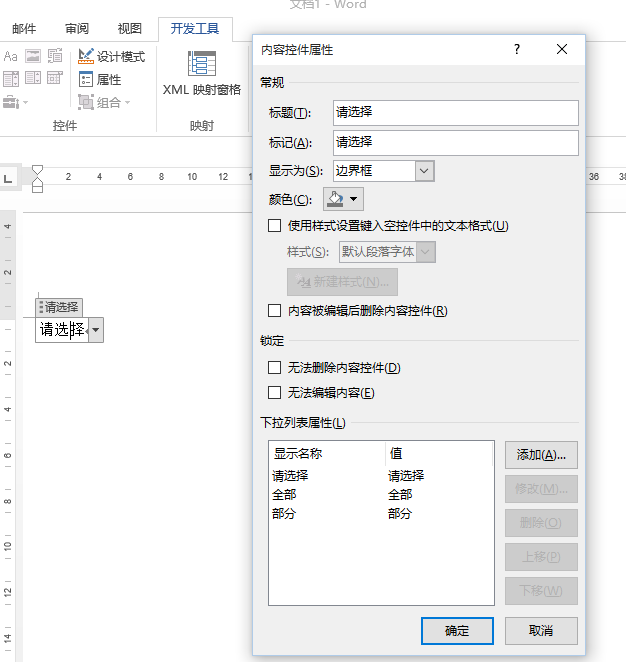Viewport: 626px width, 662px height.
Task: Open 属性 control properties from ribbon
Action: click(100, 79)
